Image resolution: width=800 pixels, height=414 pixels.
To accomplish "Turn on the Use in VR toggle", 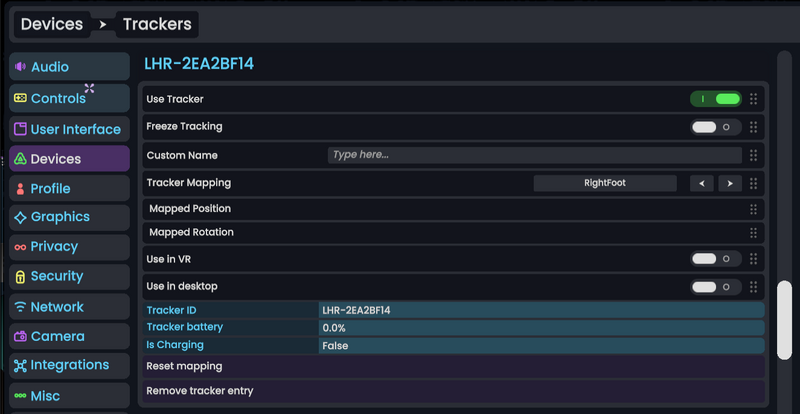I will click(x=716, y=259).
